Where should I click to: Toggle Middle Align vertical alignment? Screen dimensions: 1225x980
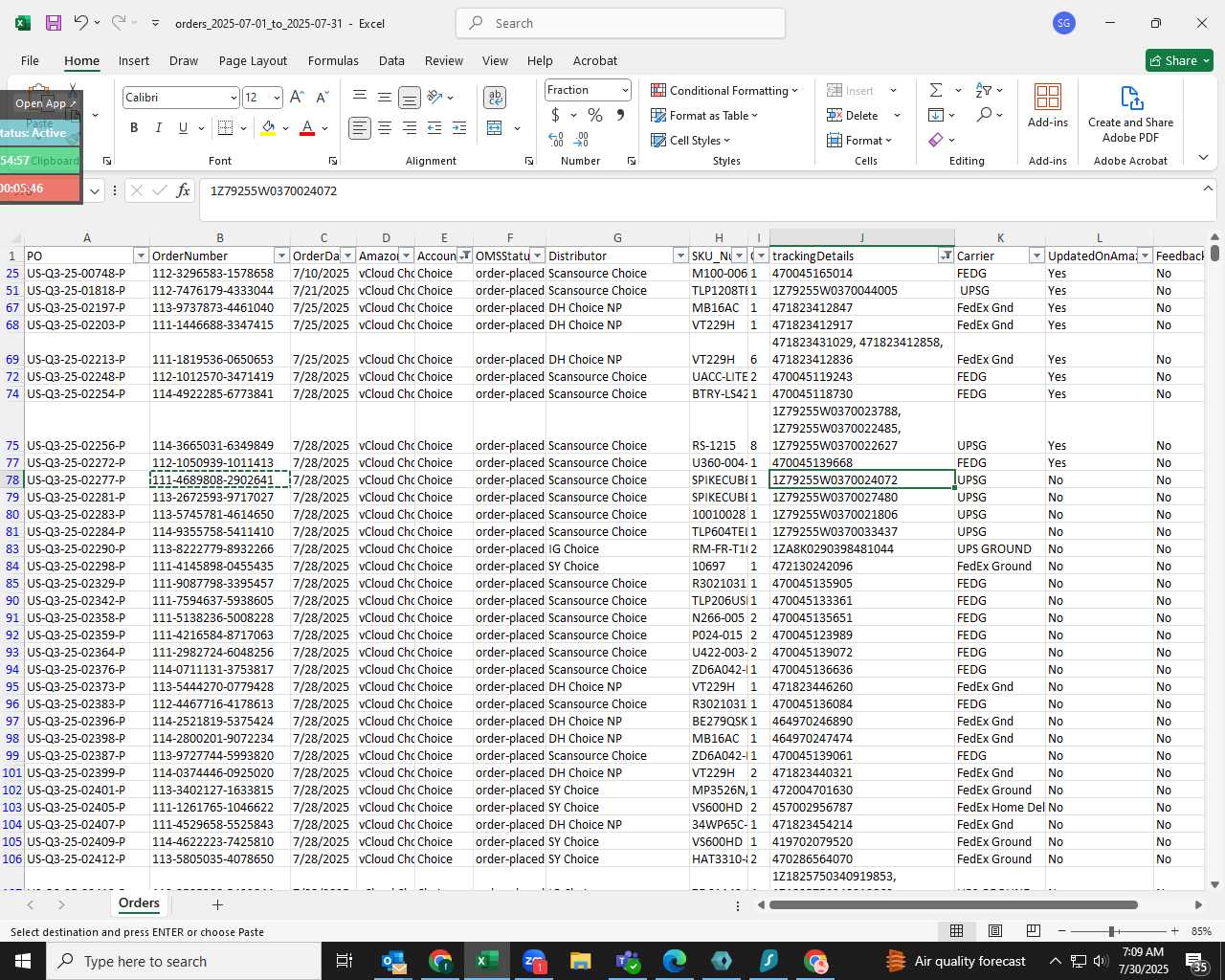click(385, 98)
